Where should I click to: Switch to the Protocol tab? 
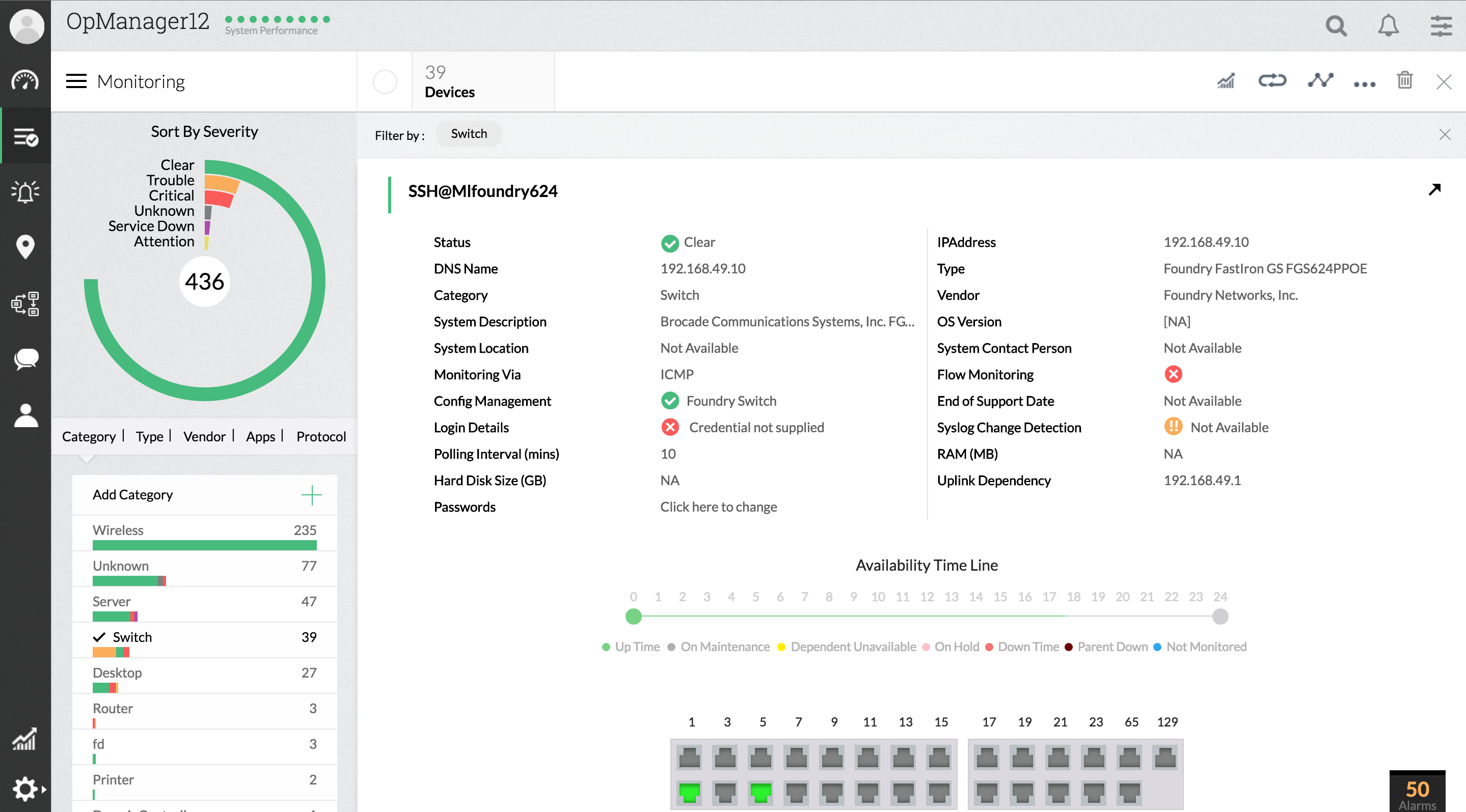point(321,437)
